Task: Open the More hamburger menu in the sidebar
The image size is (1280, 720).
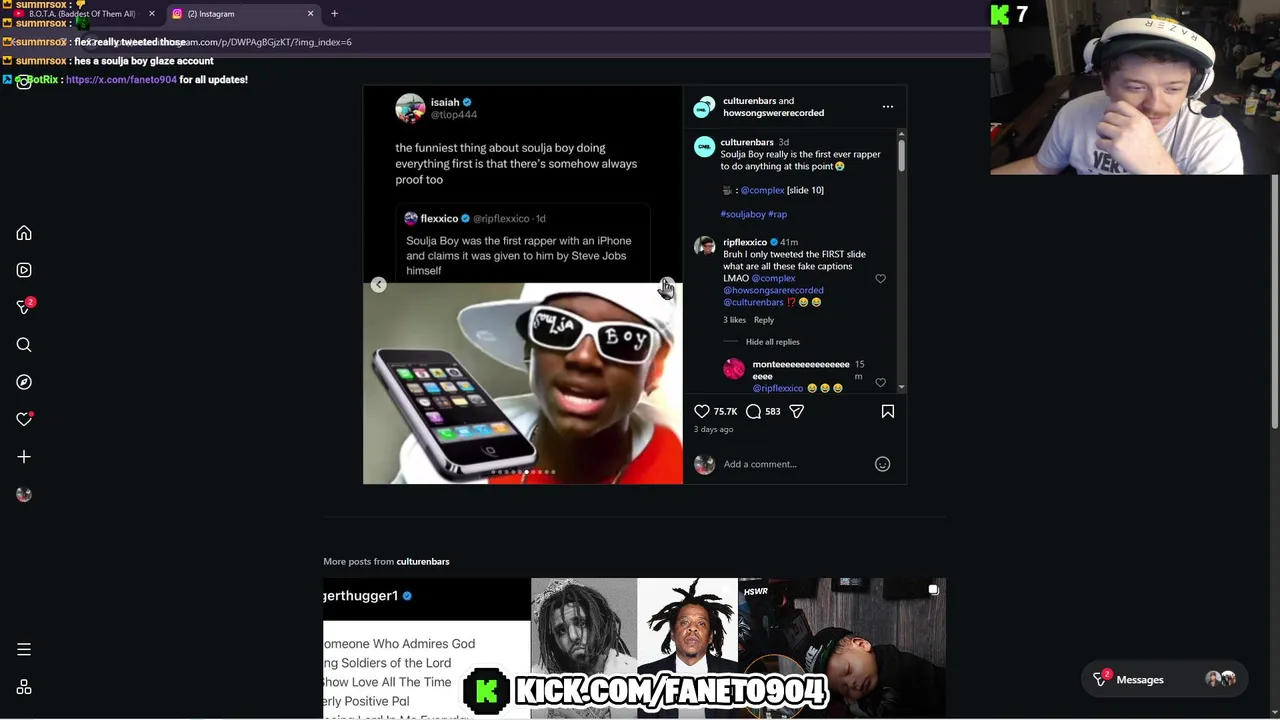Action: coord(24,650)
